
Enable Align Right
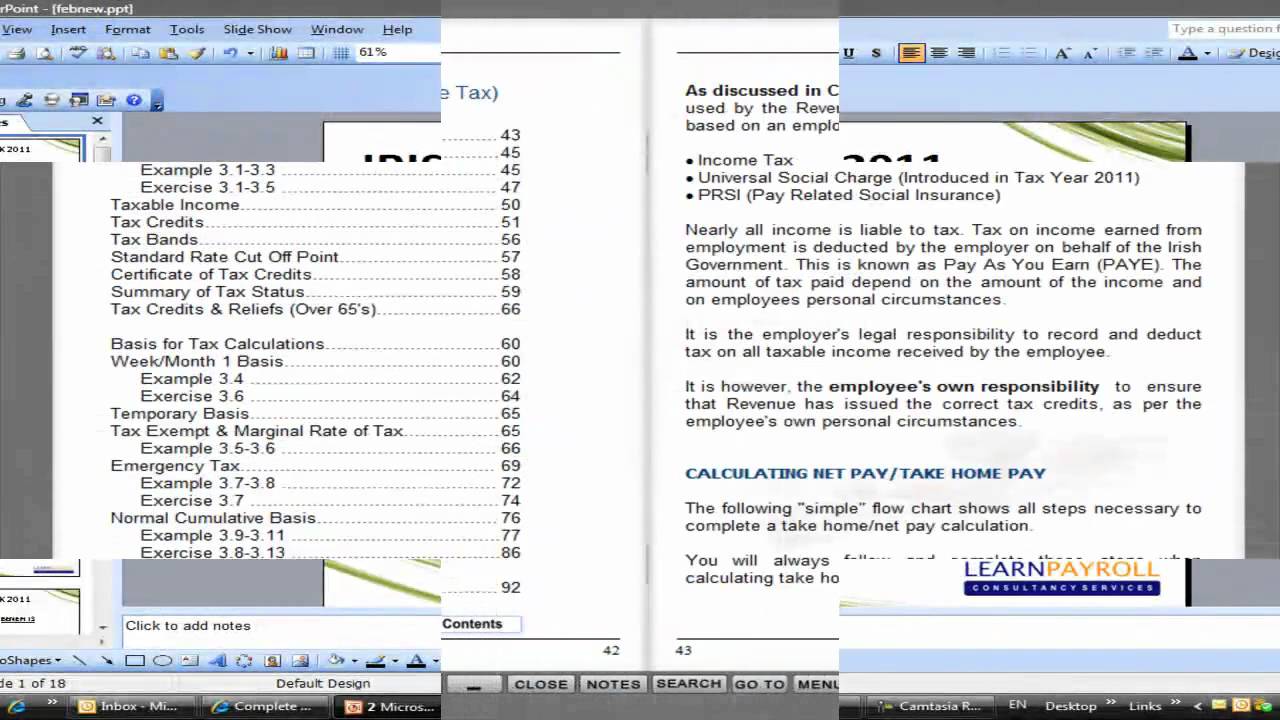point(966,53)
